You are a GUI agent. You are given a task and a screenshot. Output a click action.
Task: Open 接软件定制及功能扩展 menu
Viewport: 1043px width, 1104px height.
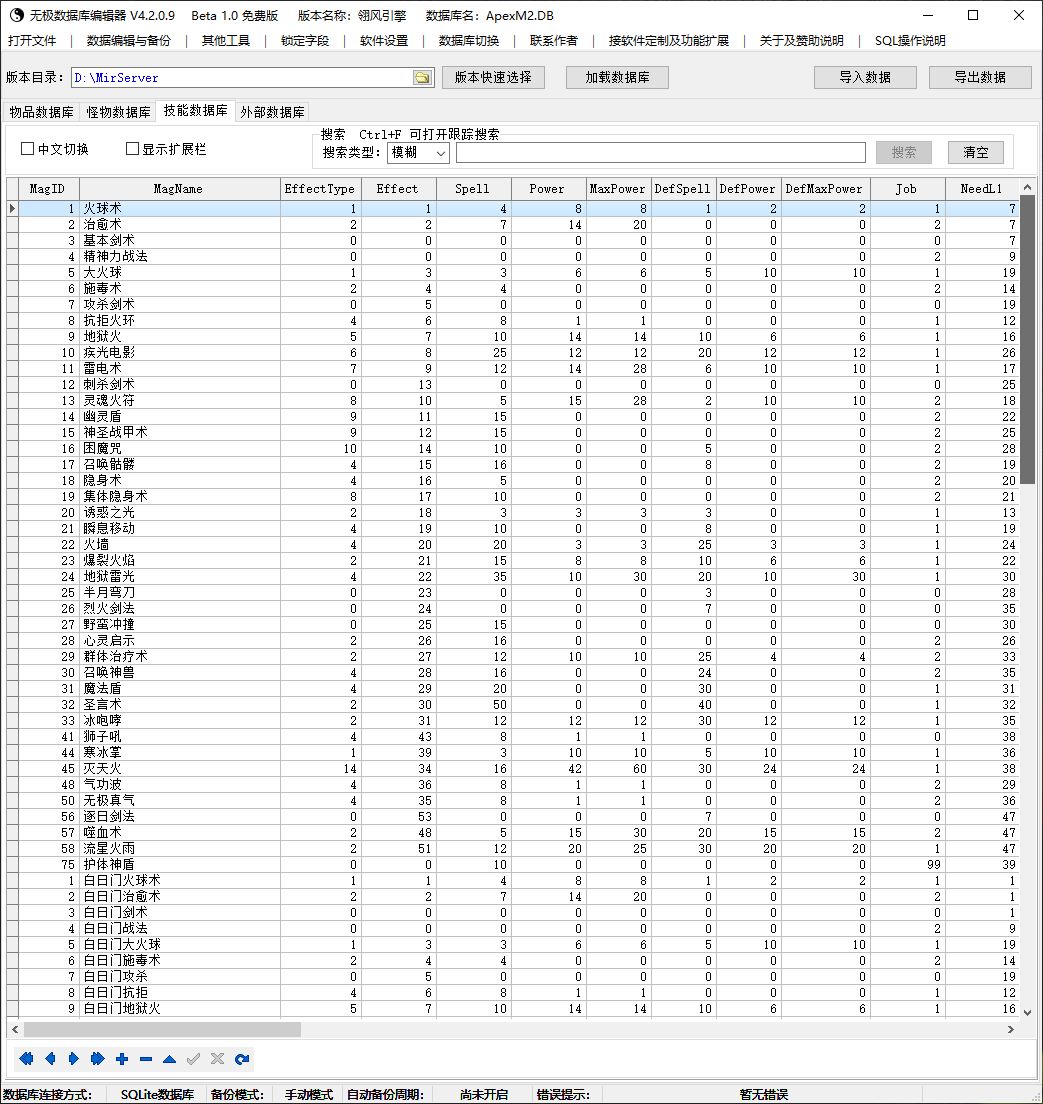point(669,41)
